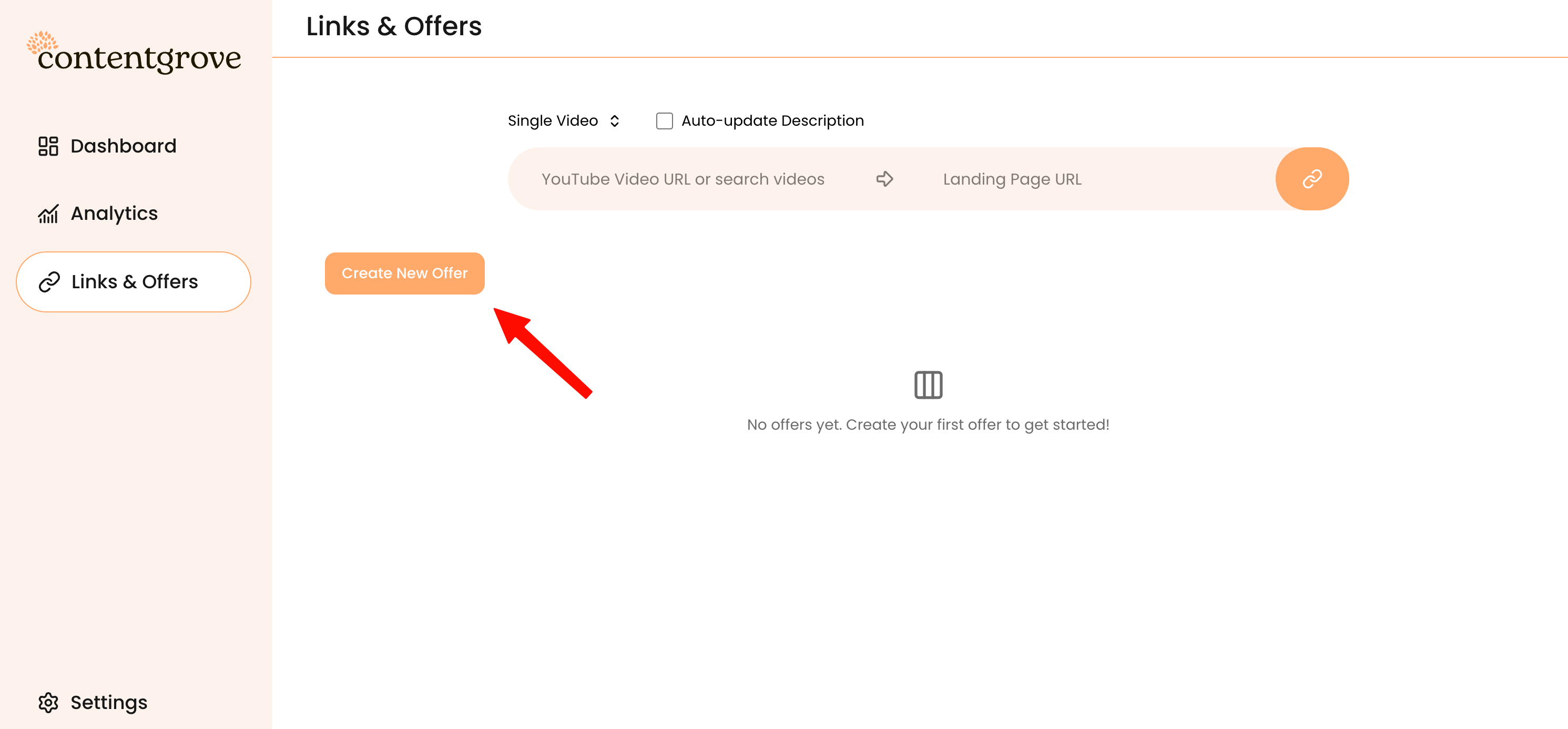Click the Auto-update Description label

point(772,120)
